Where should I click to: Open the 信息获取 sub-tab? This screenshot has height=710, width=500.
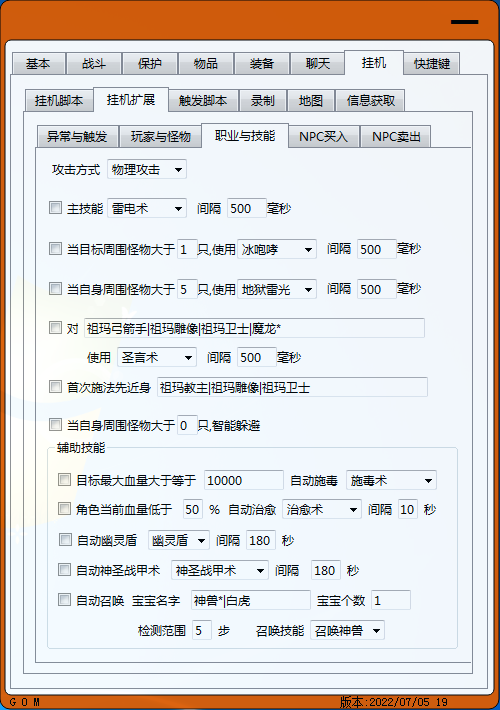(370, 101)
